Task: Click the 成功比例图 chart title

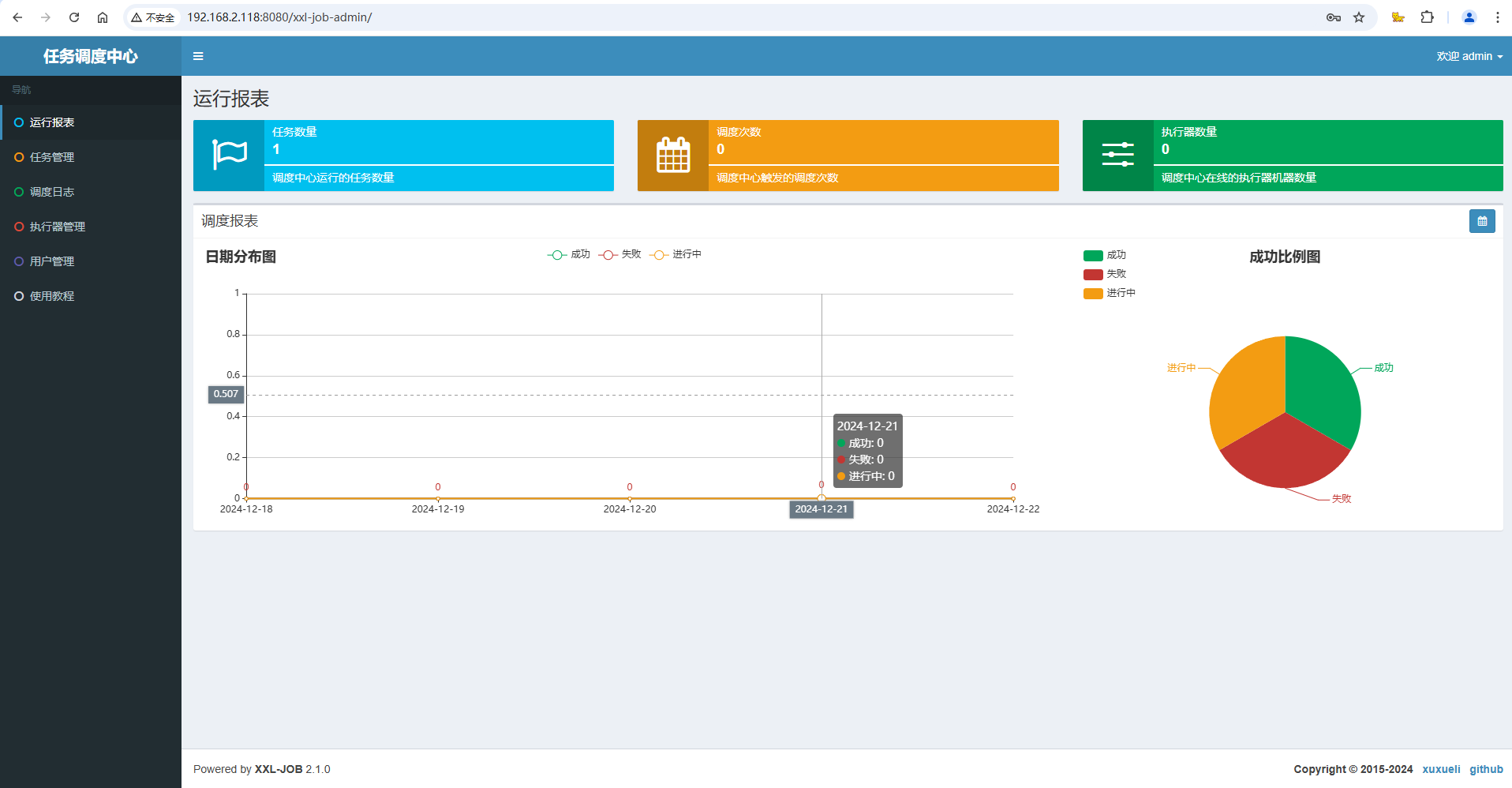Action: pos(1285,257)
